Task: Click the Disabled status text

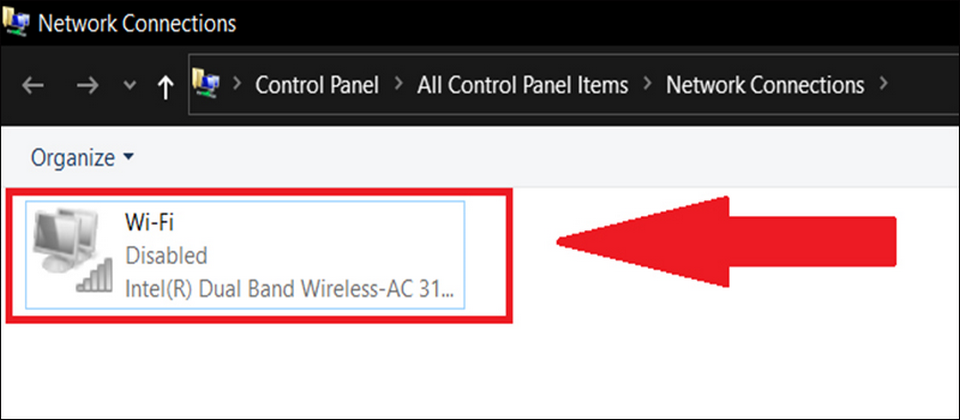Action: tap(166, 256)
